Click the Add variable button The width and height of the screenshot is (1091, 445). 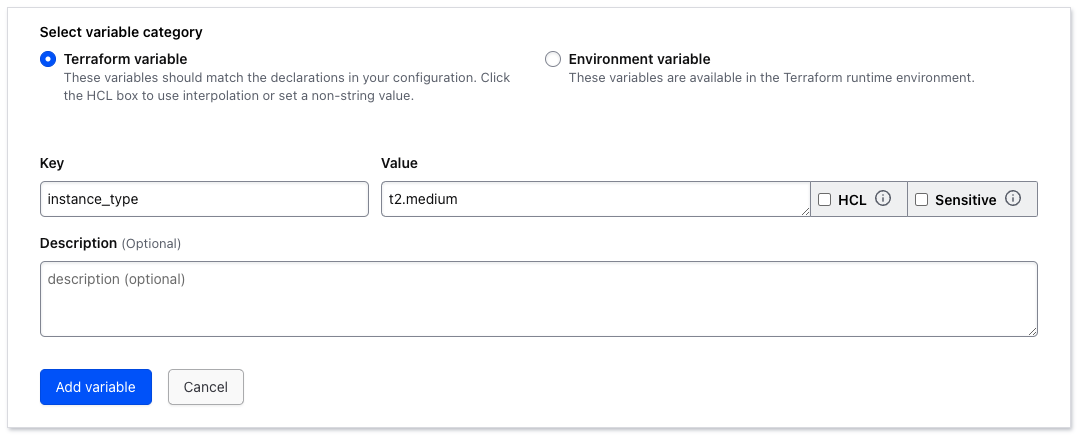(96, 387)
